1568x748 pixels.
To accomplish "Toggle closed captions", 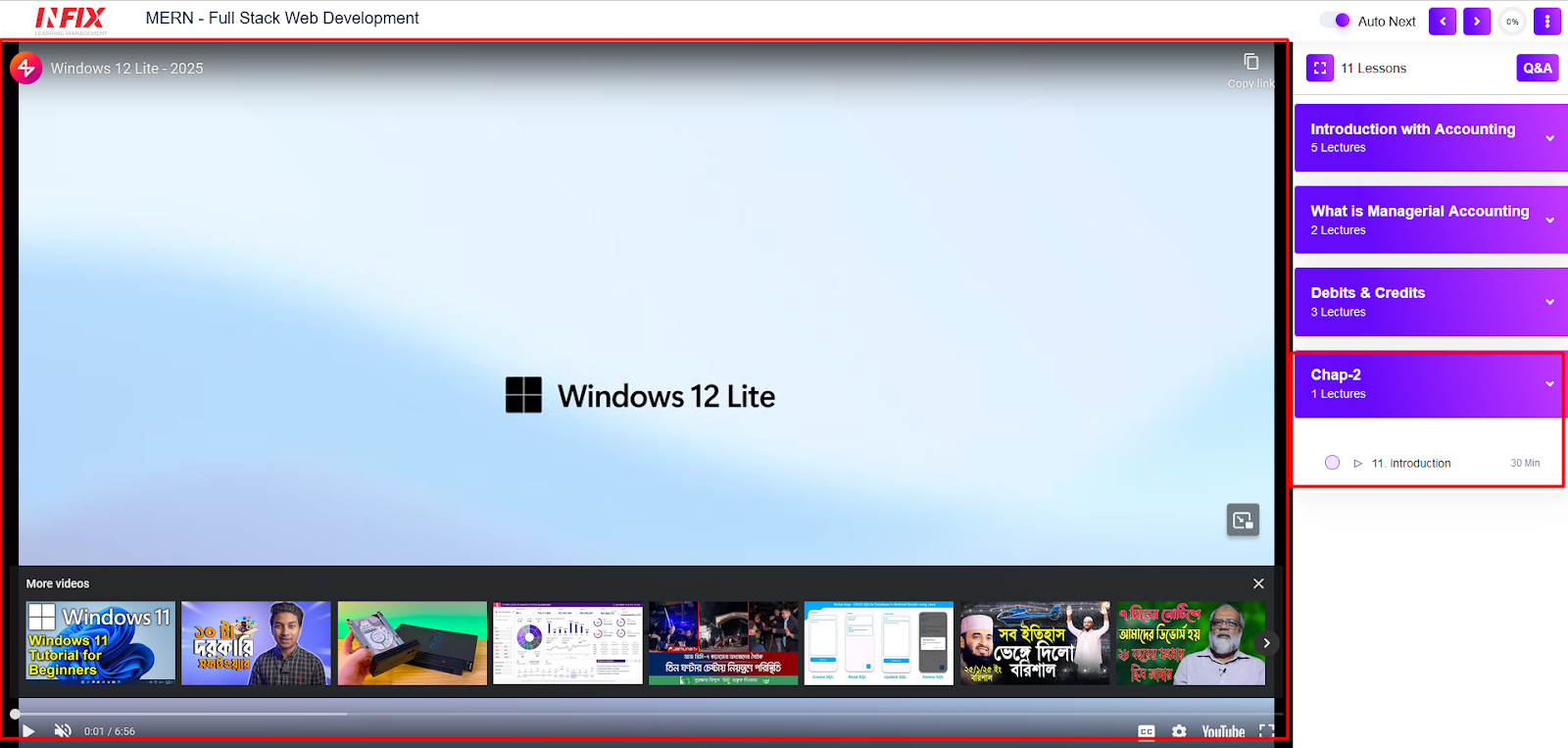I will click(x=1147, y=732).
